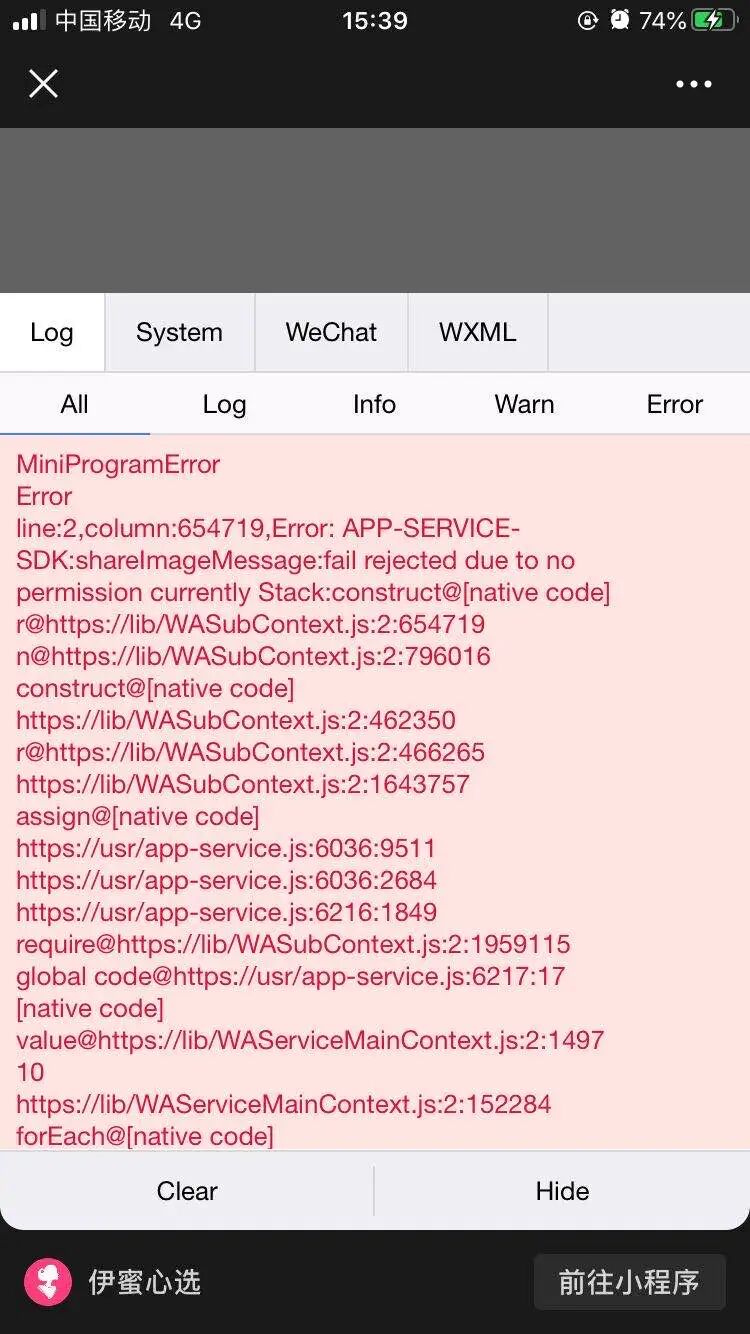
Task: Clear the console output
Action: click(x=187, y=1190)
